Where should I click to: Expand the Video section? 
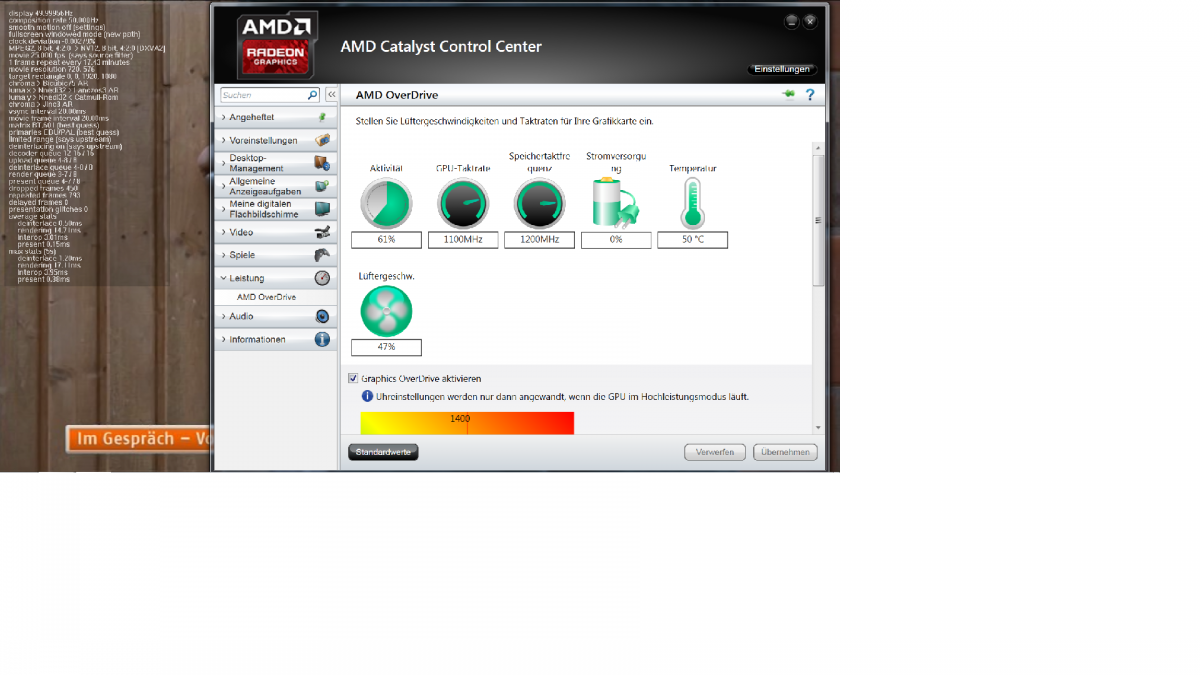point(277,232)
